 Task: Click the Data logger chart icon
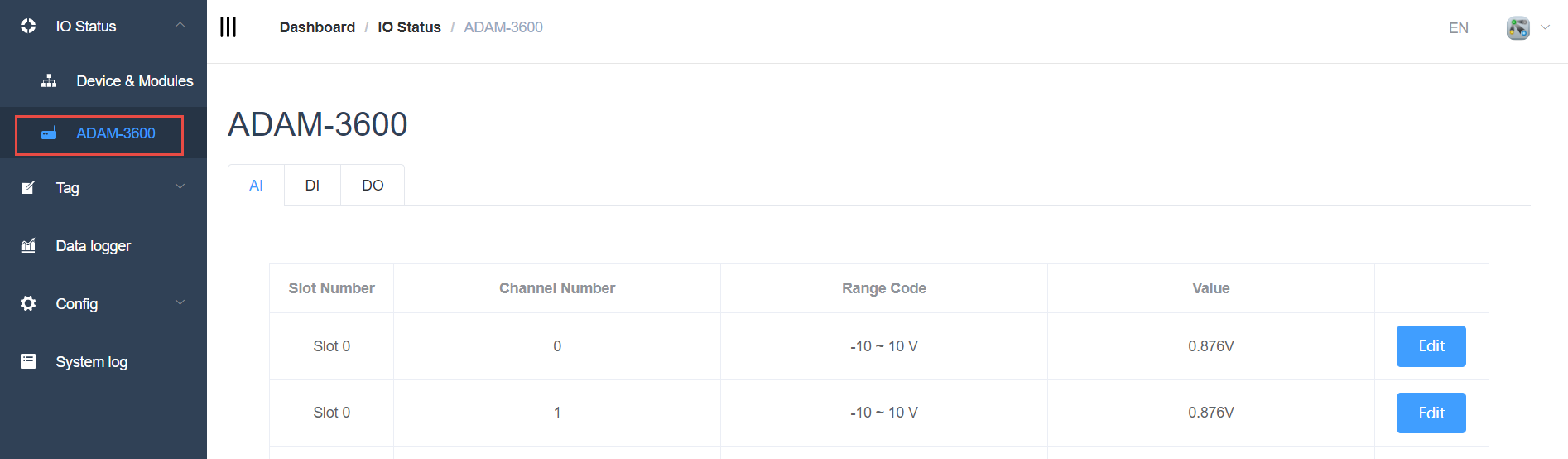[x=28, y=245]
